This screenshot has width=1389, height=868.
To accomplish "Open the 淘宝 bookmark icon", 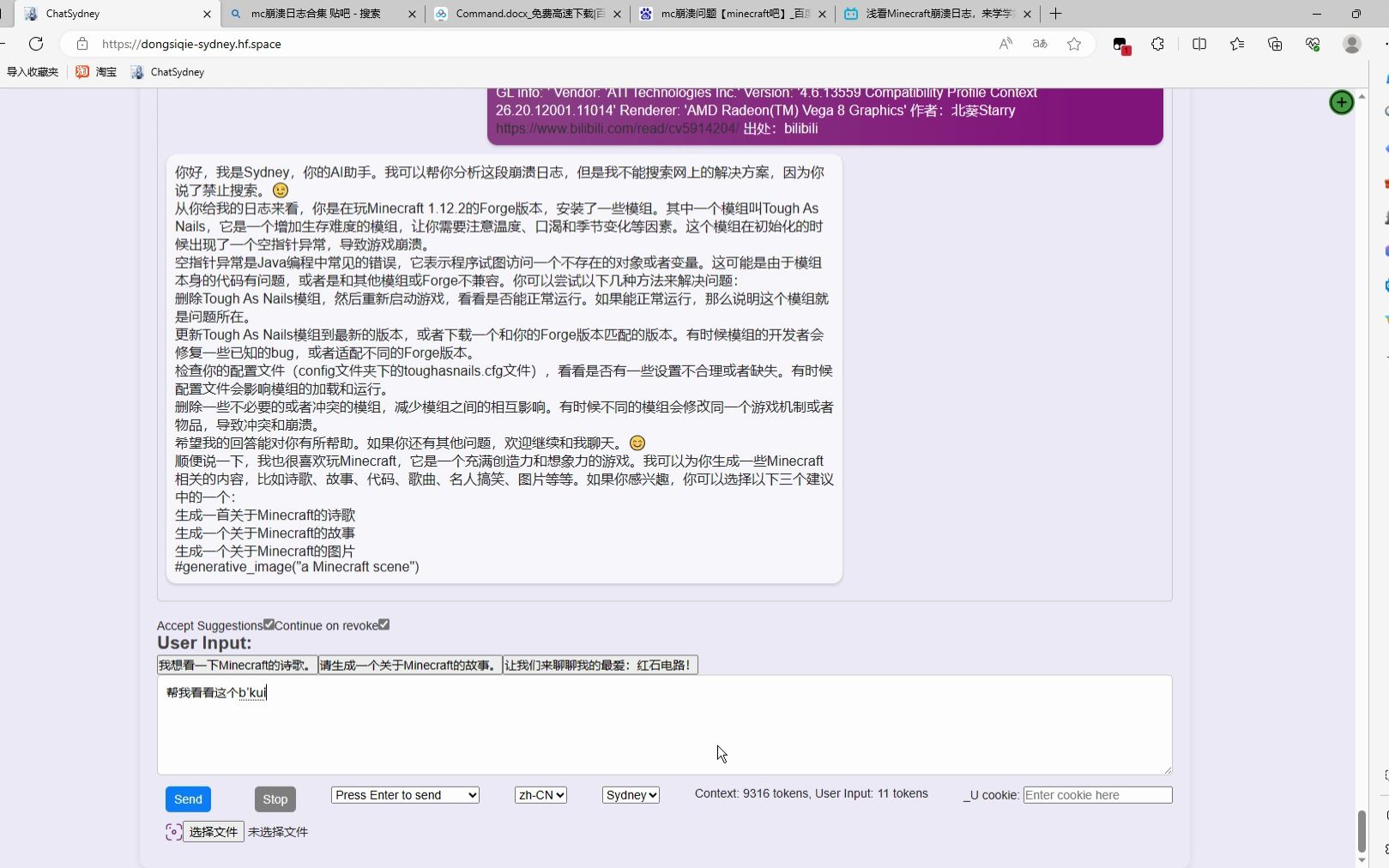I will coord(95,72).
